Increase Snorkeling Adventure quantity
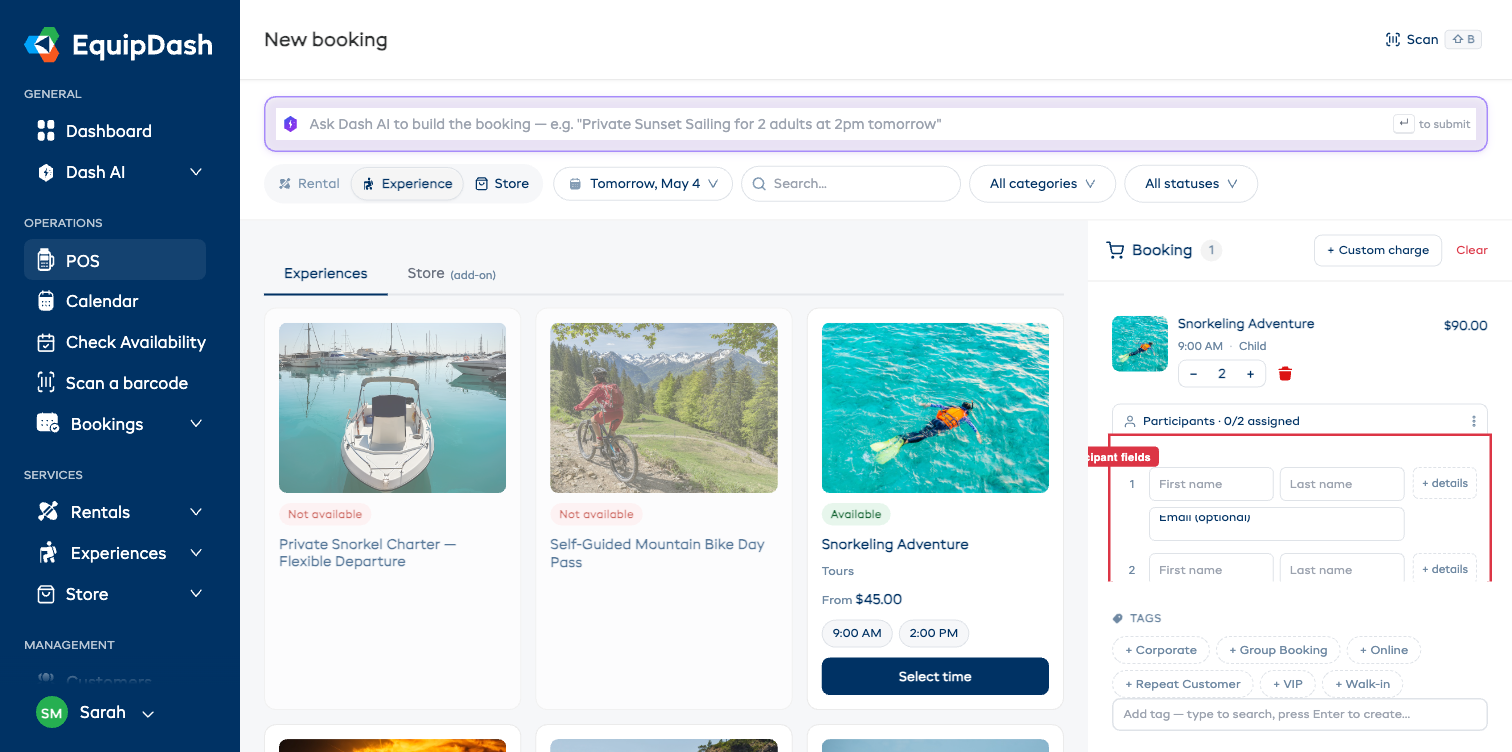The height and width of the screenshot is (752, 1512). (x=1250, y=374)
